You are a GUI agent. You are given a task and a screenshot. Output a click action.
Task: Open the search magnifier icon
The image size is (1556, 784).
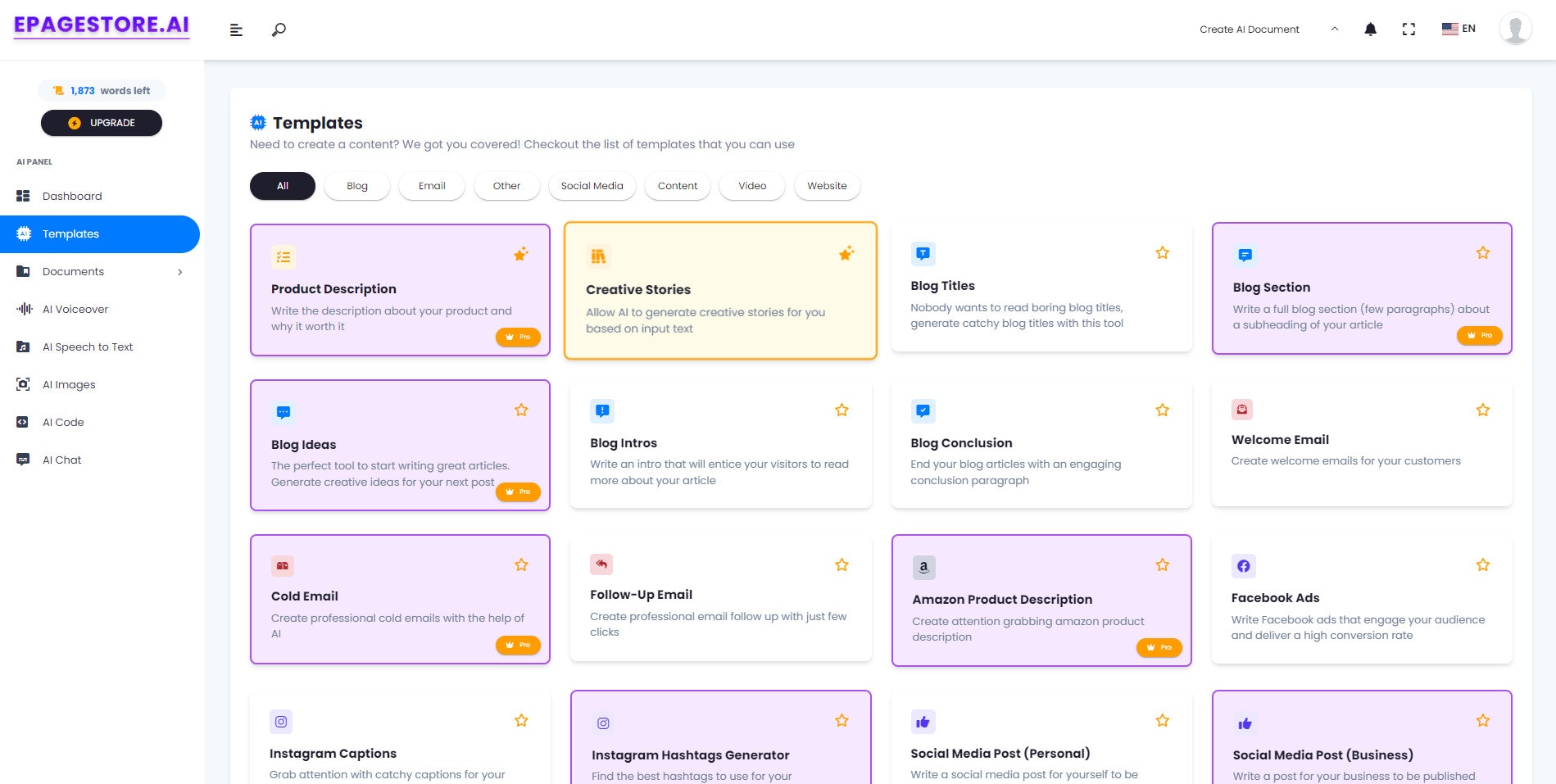(279, 30)
